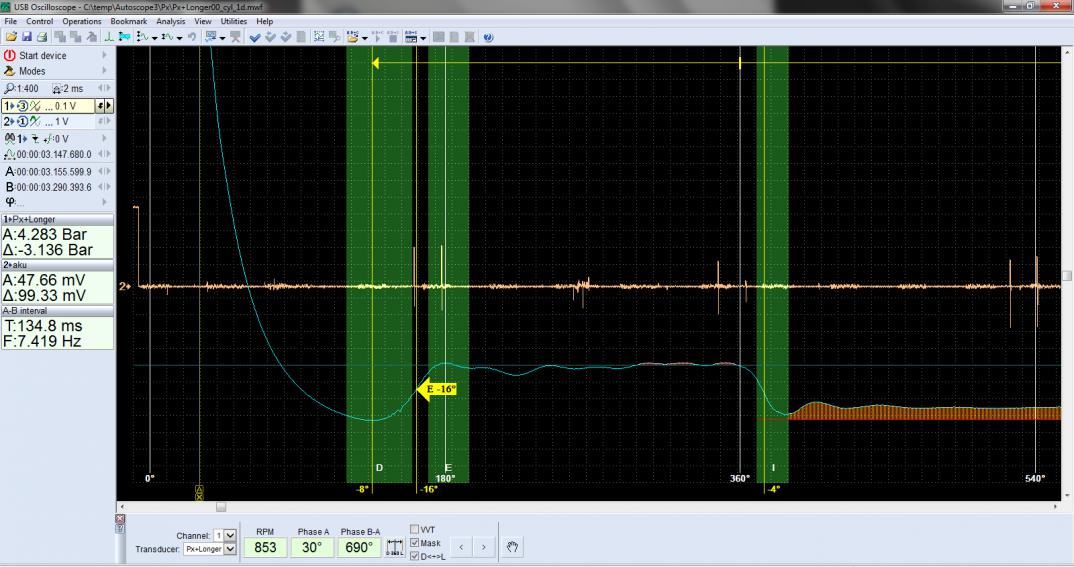Image resolution: width=1074 pixels, height=567 pixels.
Task: Toggle the D<=>L checkbox
Action: point(415,556)
